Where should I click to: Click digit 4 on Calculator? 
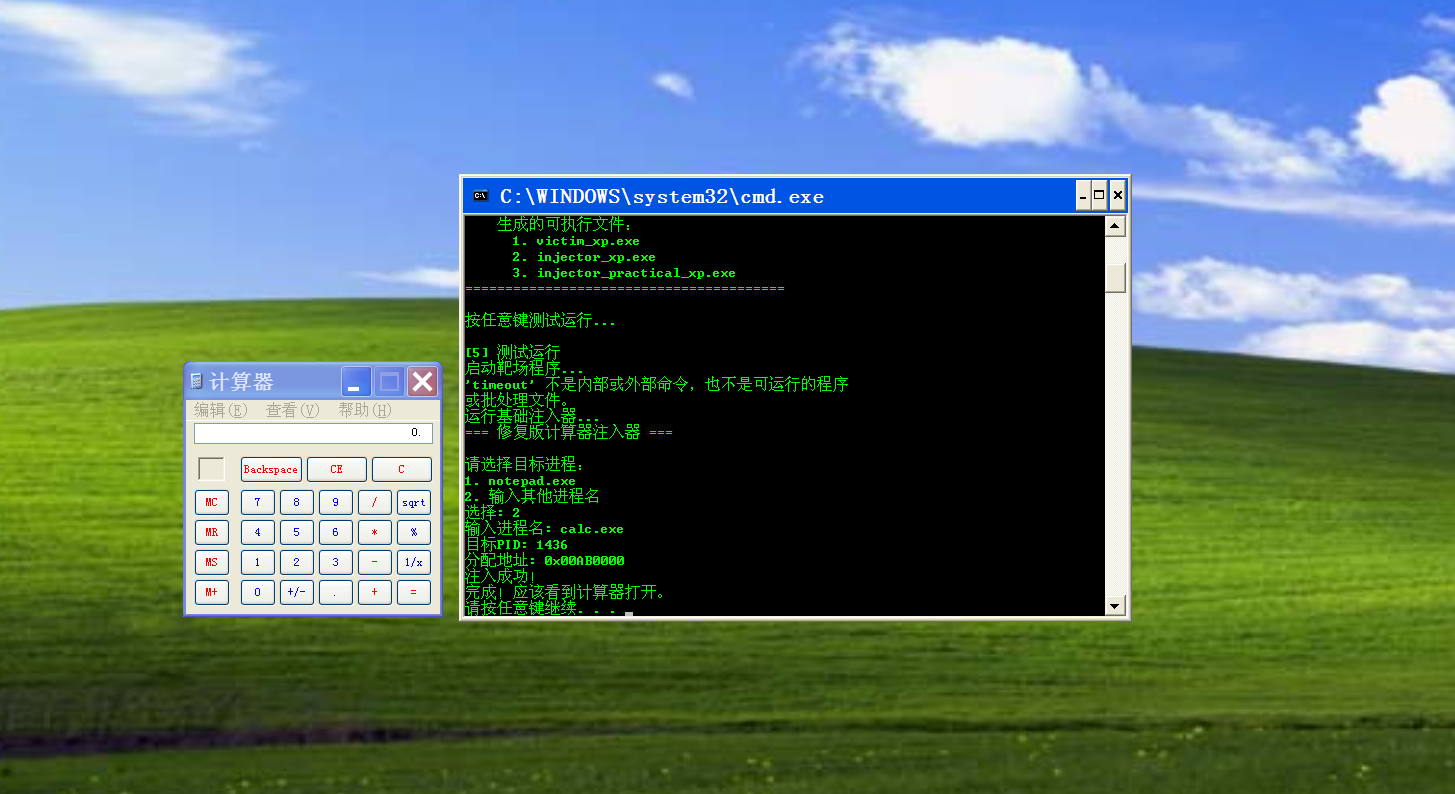click(257, 532)
